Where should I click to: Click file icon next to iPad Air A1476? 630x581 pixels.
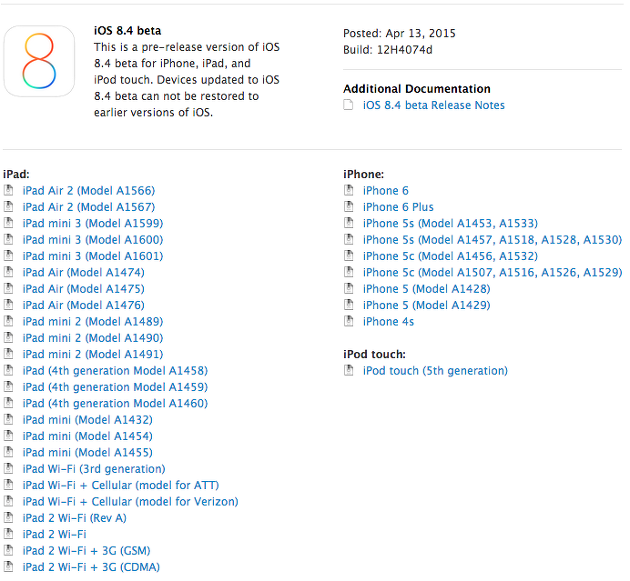click(x=8, y=305)
